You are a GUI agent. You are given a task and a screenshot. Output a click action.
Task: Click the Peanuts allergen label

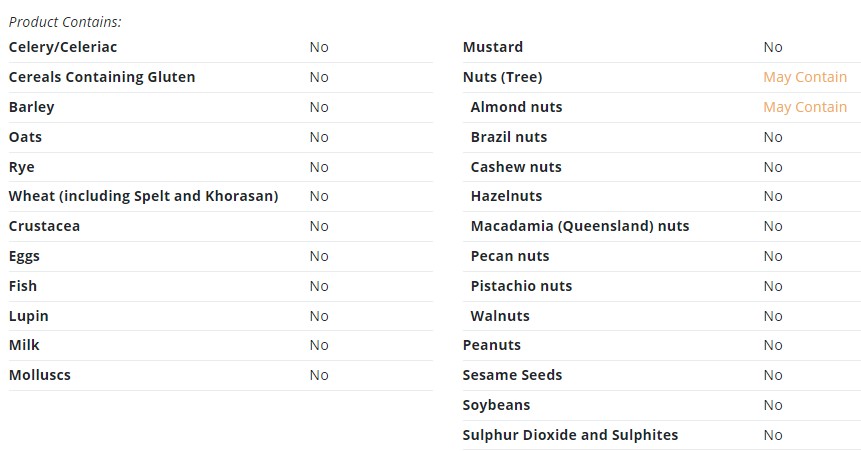click(x=491, y=345)
